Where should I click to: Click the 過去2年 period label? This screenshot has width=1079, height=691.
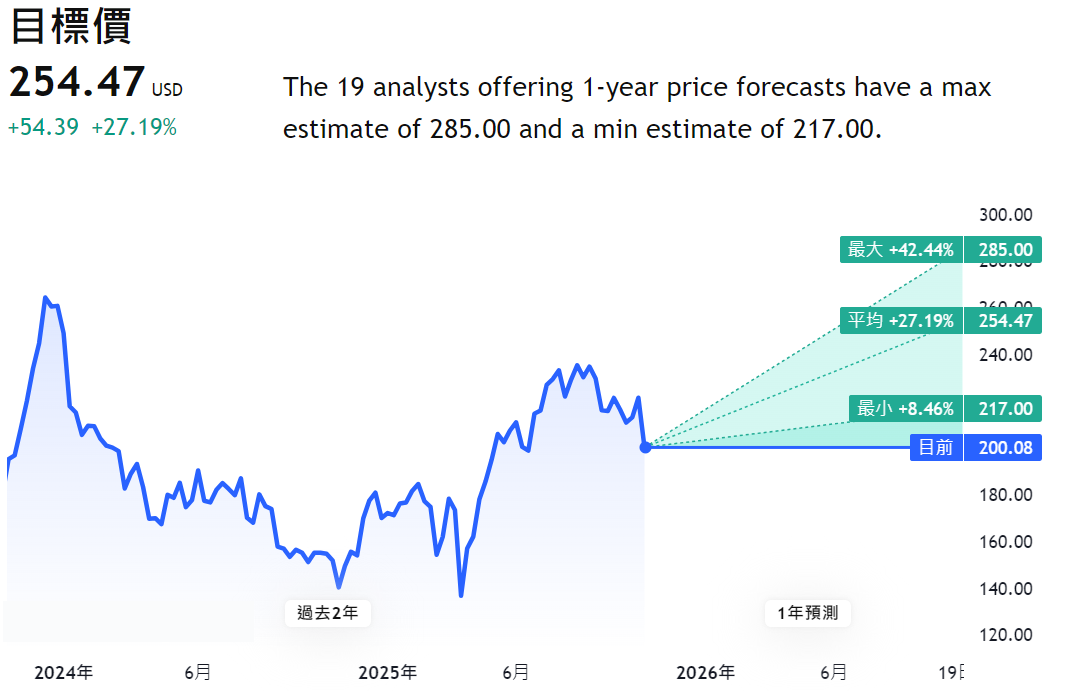[x=328, y=613]
